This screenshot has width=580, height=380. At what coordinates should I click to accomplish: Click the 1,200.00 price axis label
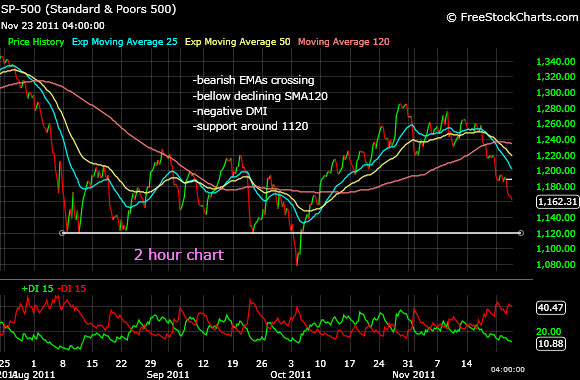pos(556,171)
